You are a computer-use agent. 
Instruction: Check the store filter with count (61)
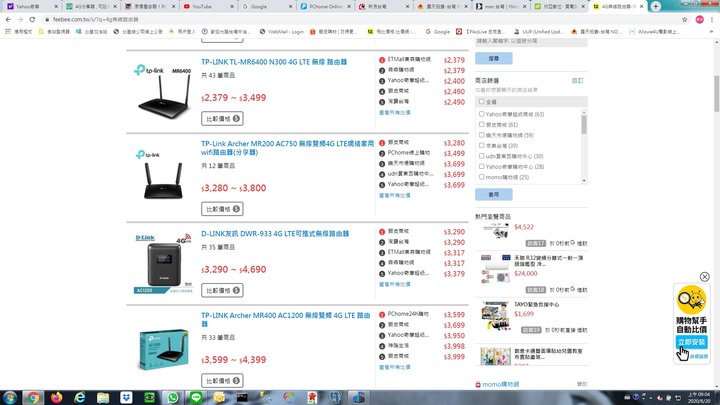(481, 124)
